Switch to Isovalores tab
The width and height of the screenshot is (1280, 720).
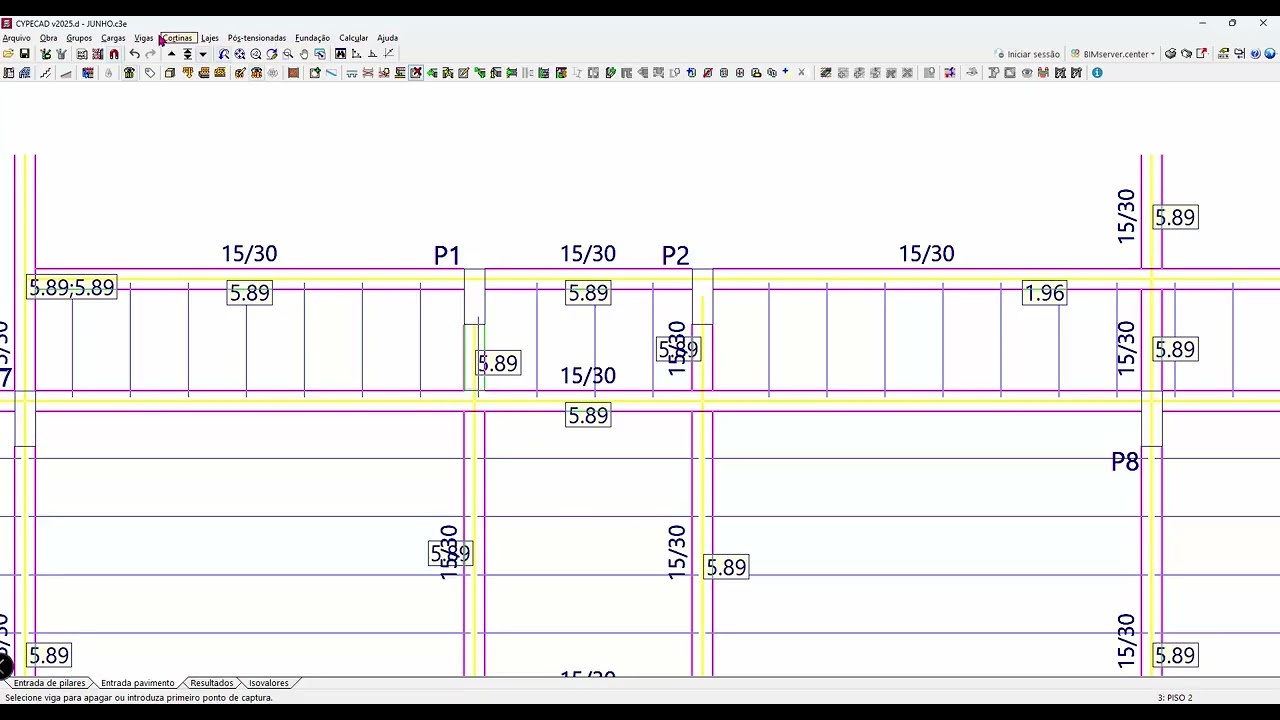(268, 683)
